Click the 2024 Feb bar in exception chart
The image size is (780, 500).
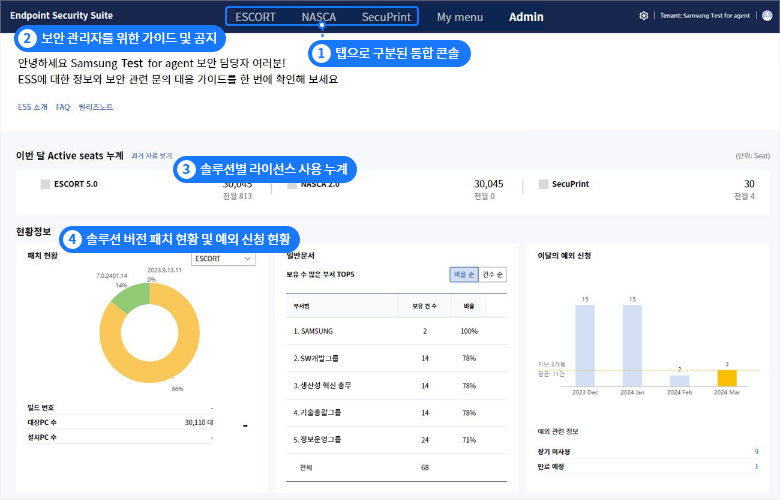[x=680, y=381]
